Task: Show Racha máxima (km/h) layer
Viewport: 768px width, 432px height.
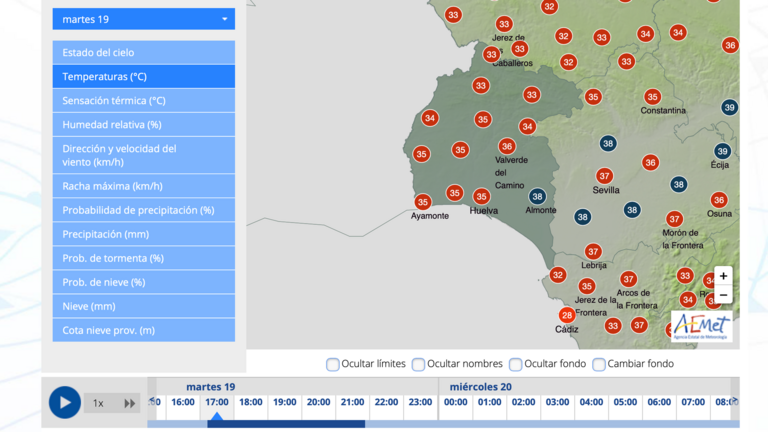Action: click(x=144, y=186)
